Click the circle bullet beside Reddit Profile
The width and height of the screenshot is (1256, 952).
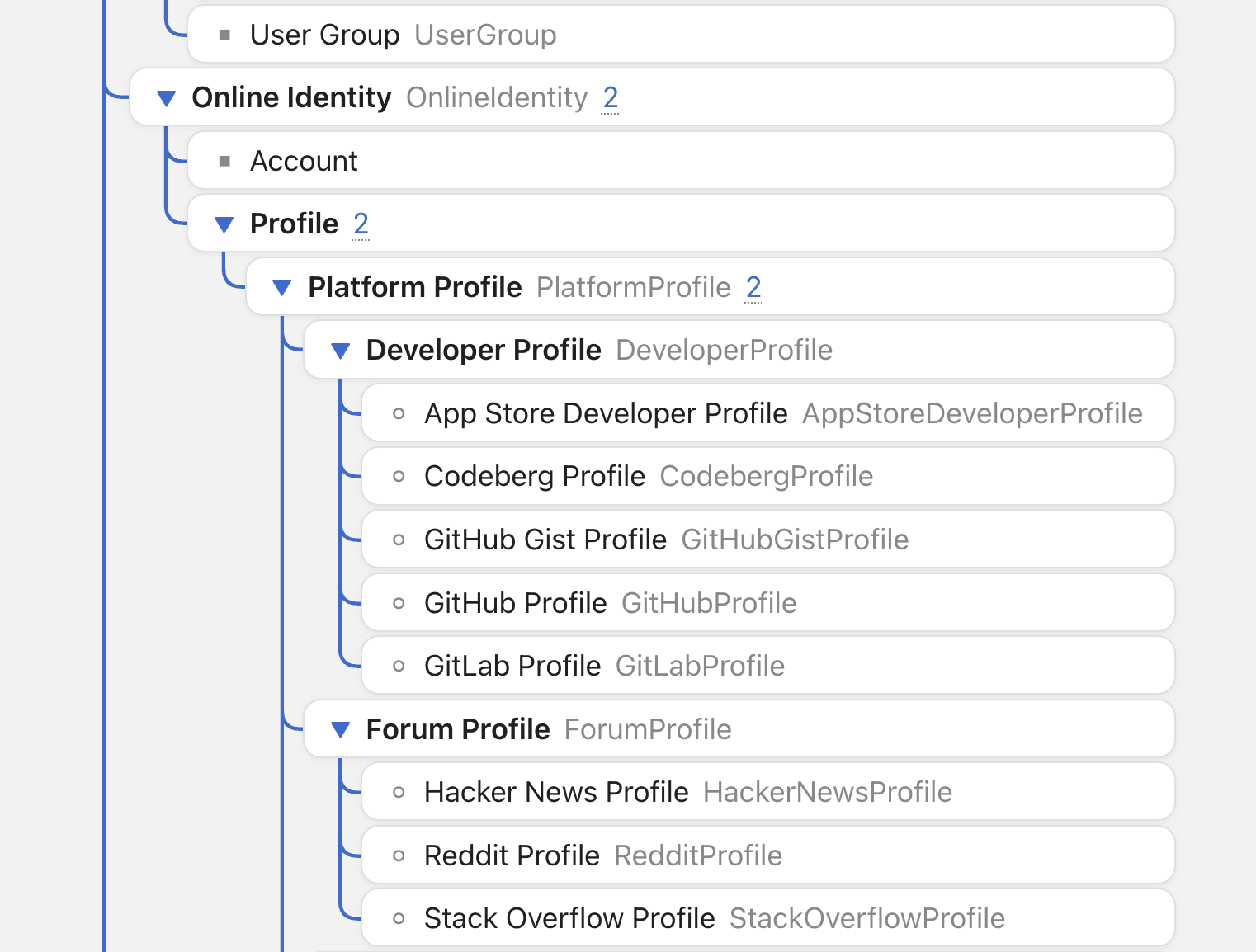399,855
